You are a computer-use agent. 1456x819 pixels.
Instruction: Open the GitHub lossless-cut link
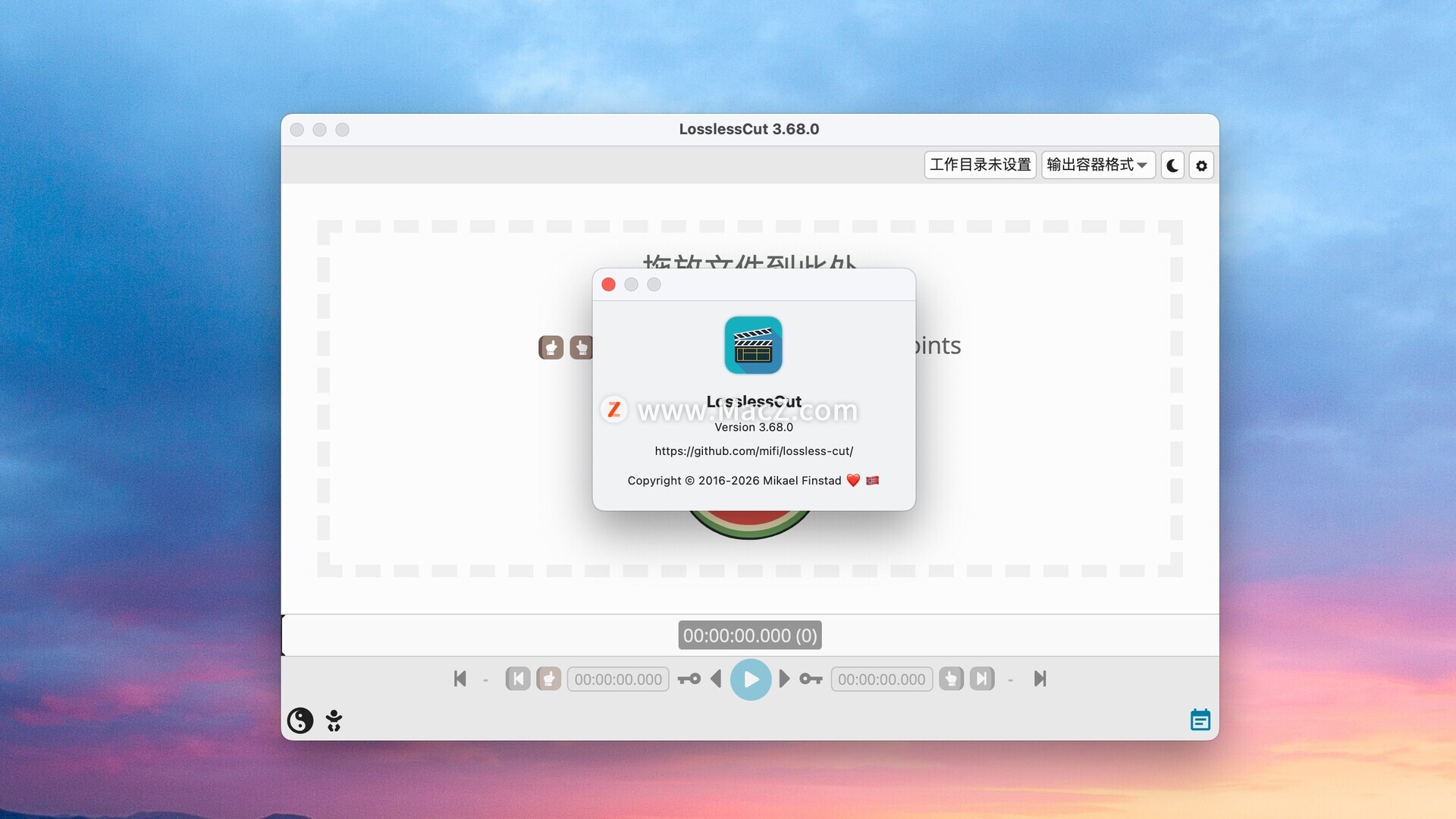pos(754,451)
